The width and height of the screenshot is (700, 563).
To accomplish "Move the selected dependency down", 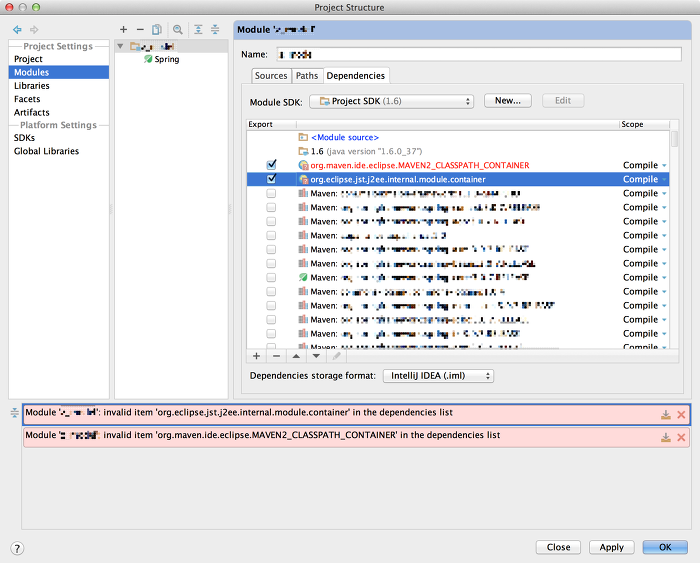I will tap(316, 356).
